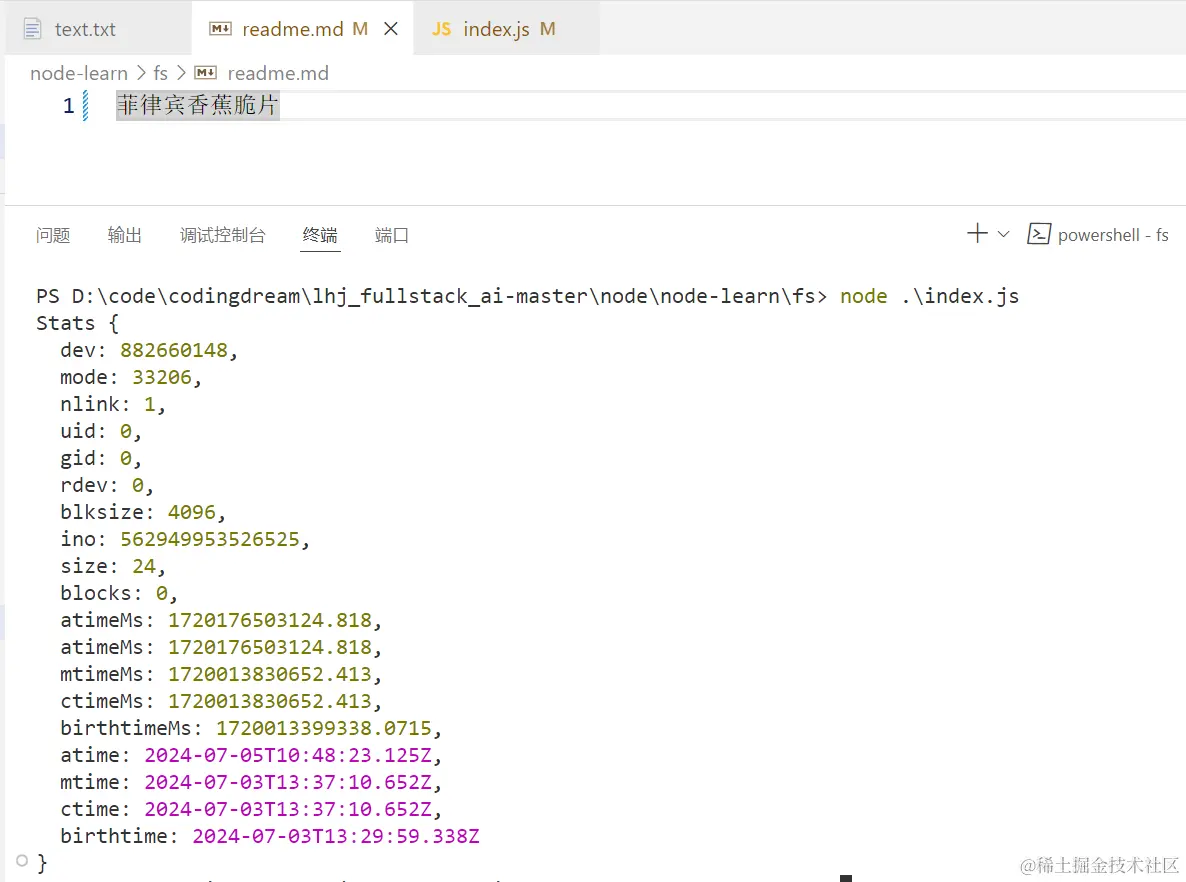This screenshot has width=1186, height=882.
Task: Click the atime date 2024-07-05T10:48:23.125Z
Action: tap(288, 756)
